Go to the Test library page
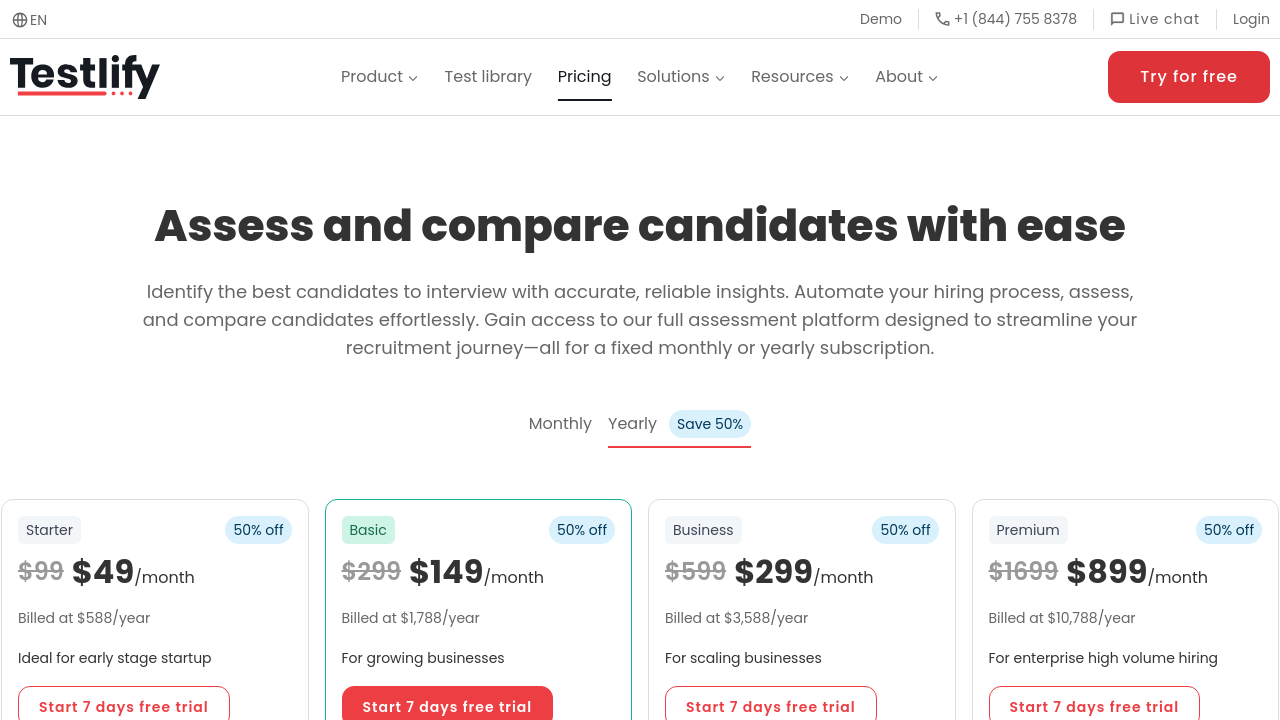 (488, 77)
